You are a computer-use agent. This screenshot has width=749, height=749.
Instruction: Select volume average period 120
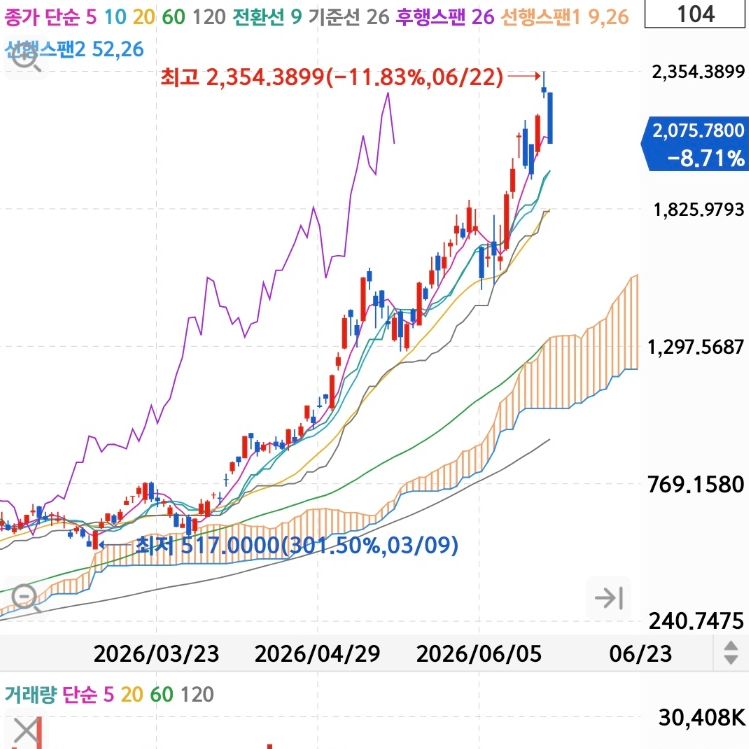[x=197, y=695]
